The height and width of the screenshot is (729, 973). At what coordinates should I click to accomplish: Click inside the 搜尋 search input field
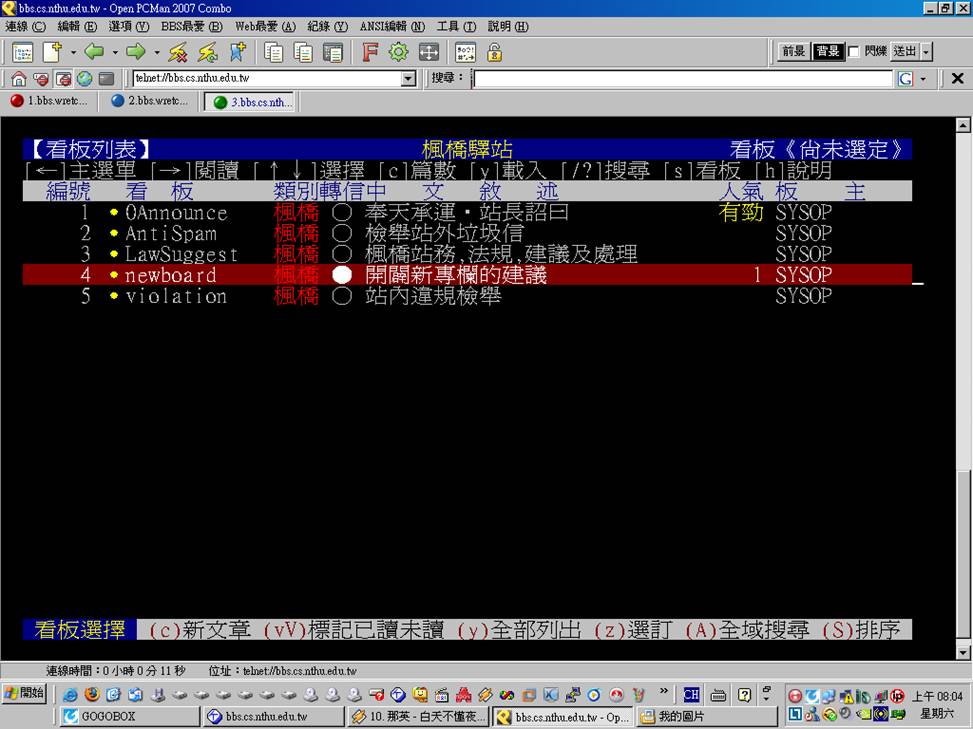coord(682,78)
